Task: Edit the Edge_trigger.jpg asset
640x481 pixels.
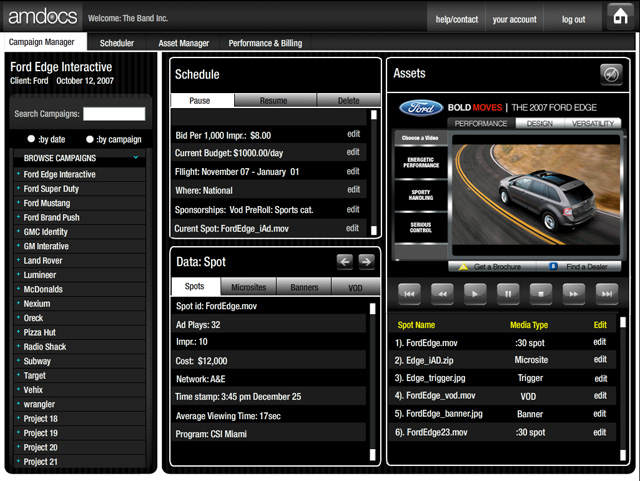Action: click(x=601, y=379)
